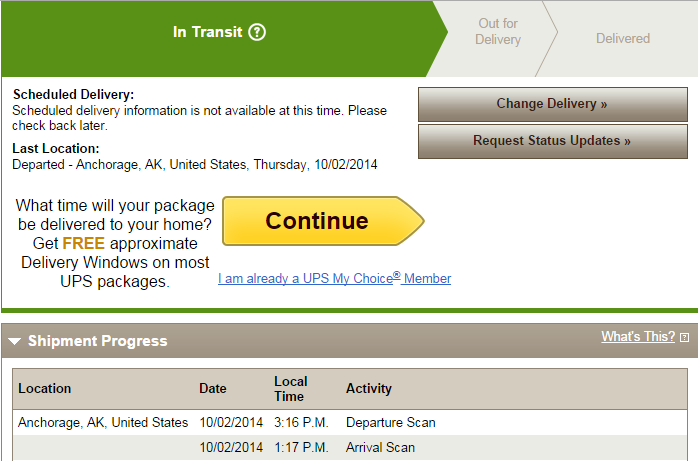This screenshot has height=461, width=698.
Task: Click the Anchorage, AK location cell
Action: tap(103, 422)
